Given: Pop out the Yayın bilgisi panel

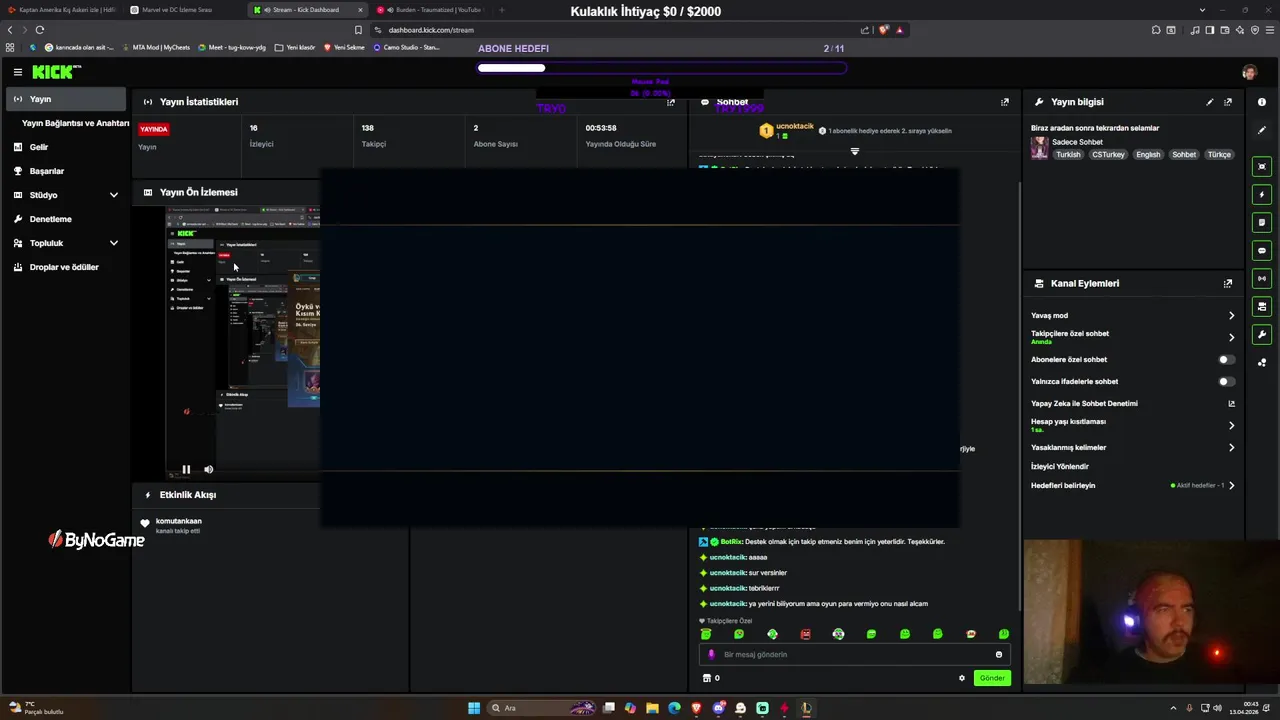Looking at the screenshot, I should click(1228, 102).
